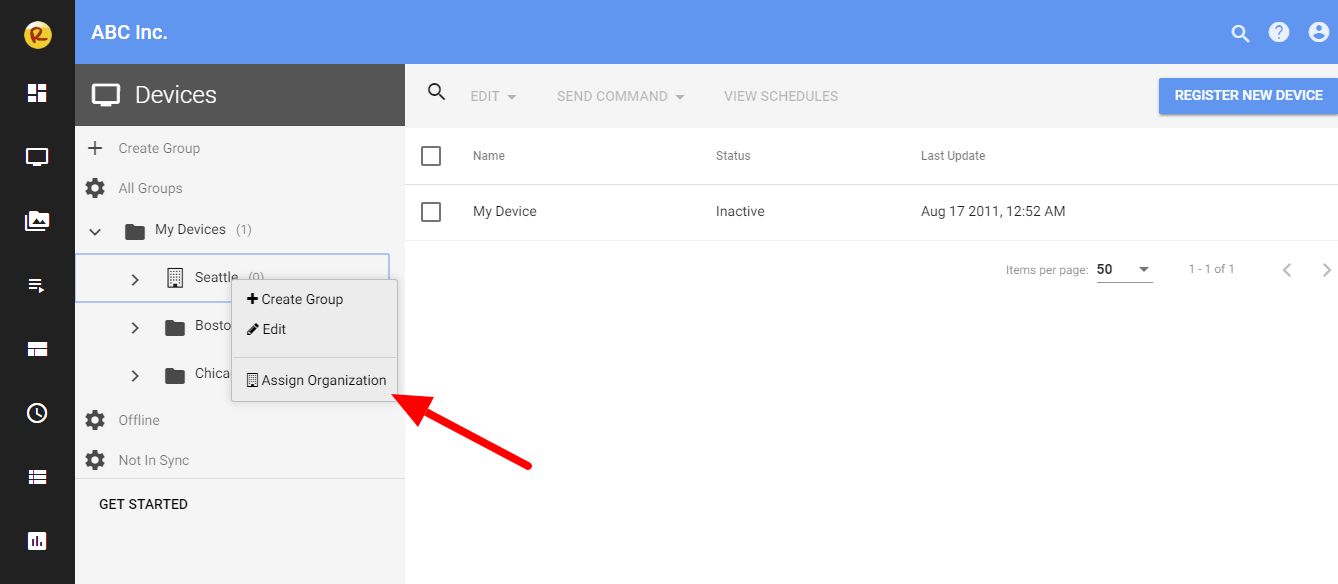Click Create Group in the sidebar
The image size is (1338, 584).
point(159,148)
